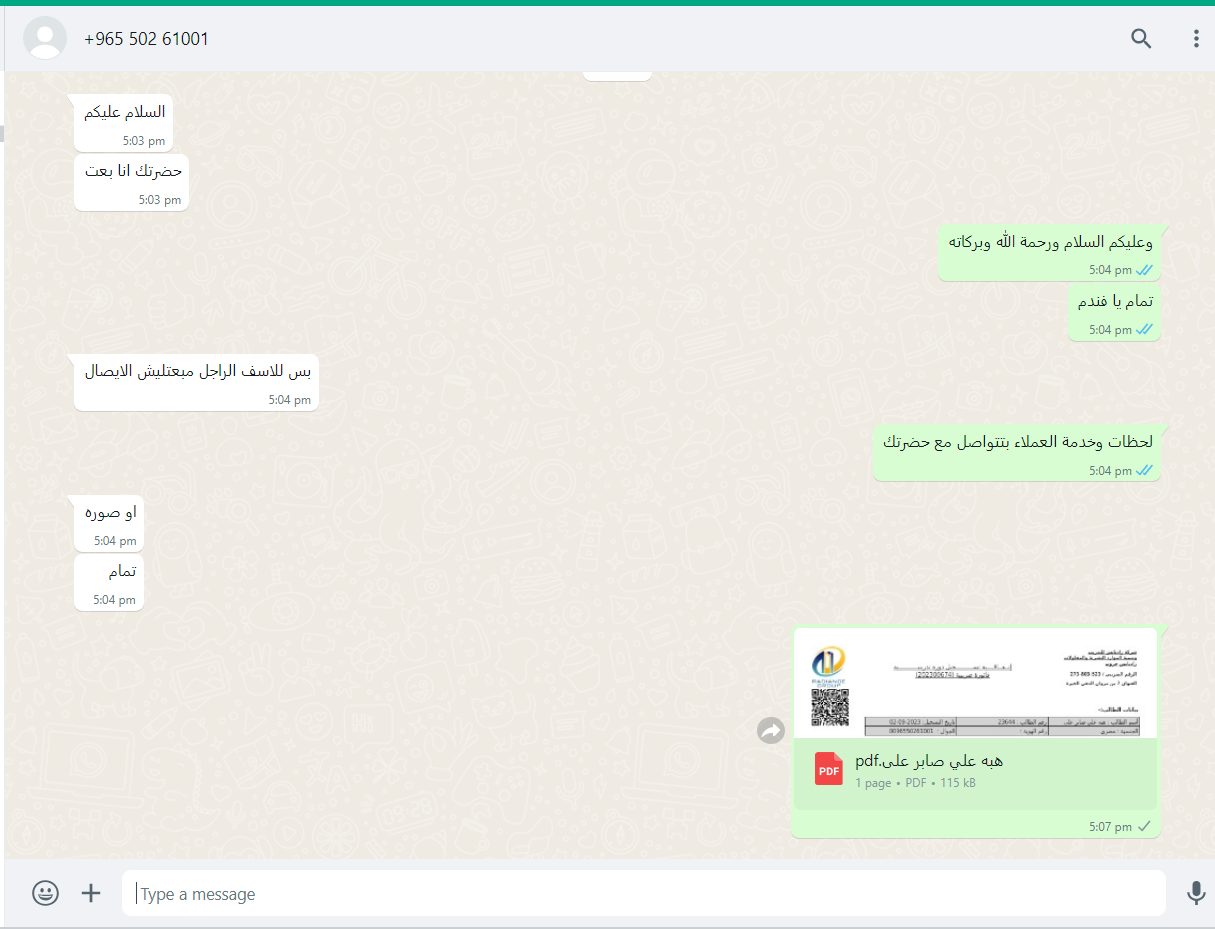
Task: Open the PDF document preview thumbnail
Action: pyautogui.click(x=975, y=683)
